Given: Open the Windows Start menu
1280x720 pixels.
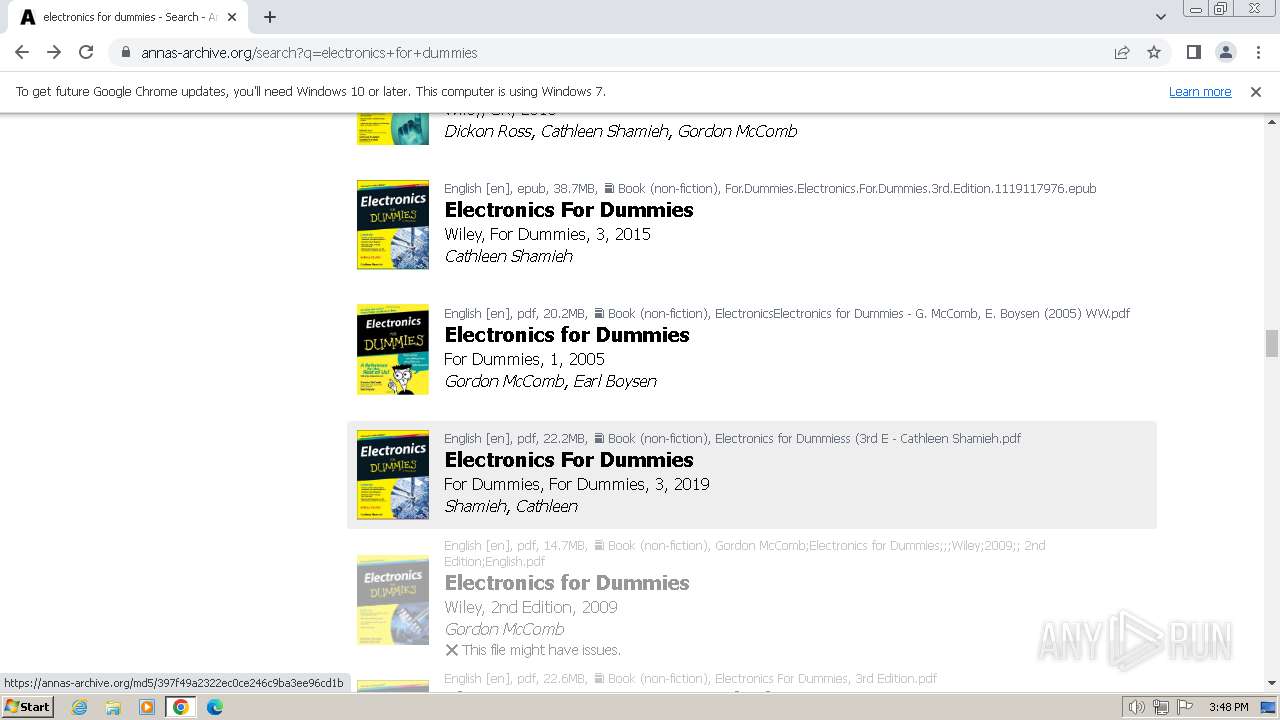Looking at the screenshot, I should click(27, 706).
